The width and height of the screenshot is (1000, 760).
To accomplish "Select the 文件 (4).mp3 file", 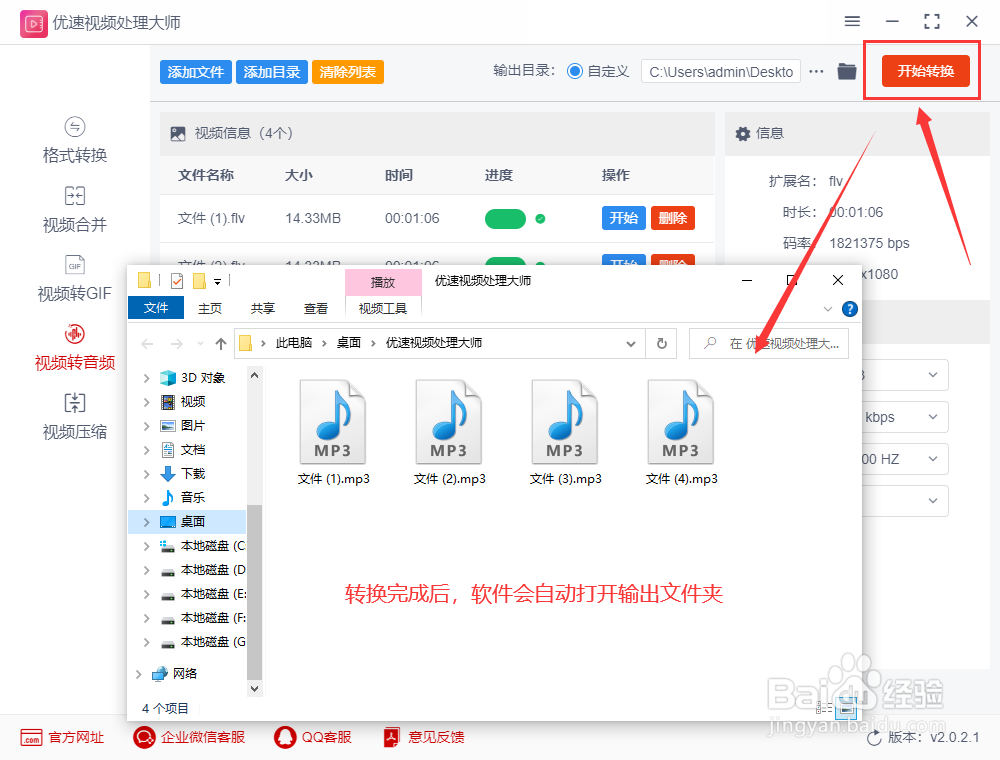I will click(x=682, y=433).
